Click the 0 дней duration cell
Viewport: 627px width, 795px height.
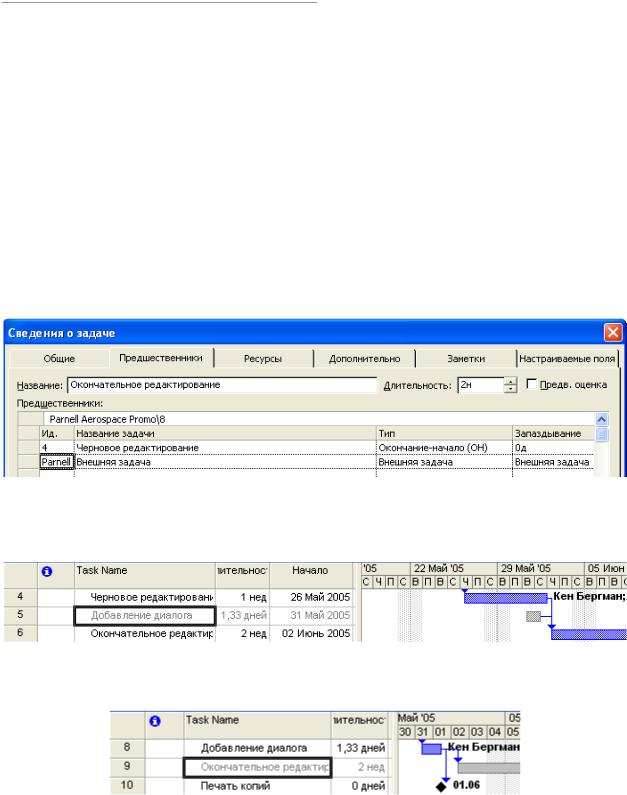pyautogui.click(x=359, y=785)
